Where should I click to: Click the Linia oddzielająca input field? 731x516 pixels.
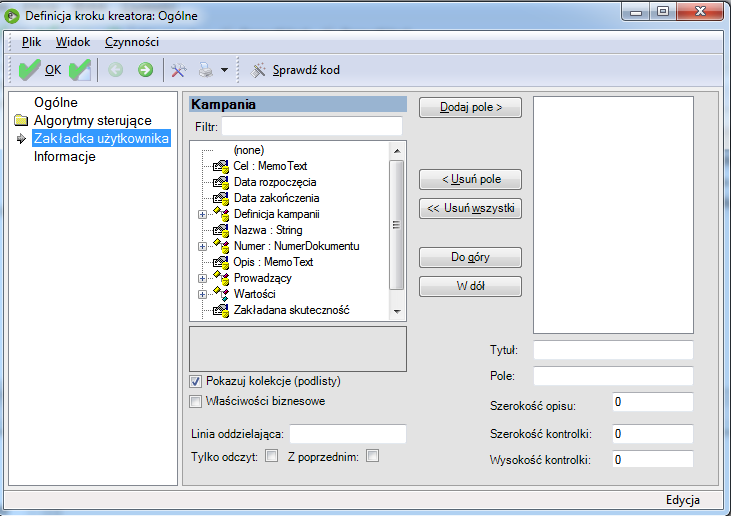coord(348,434)
